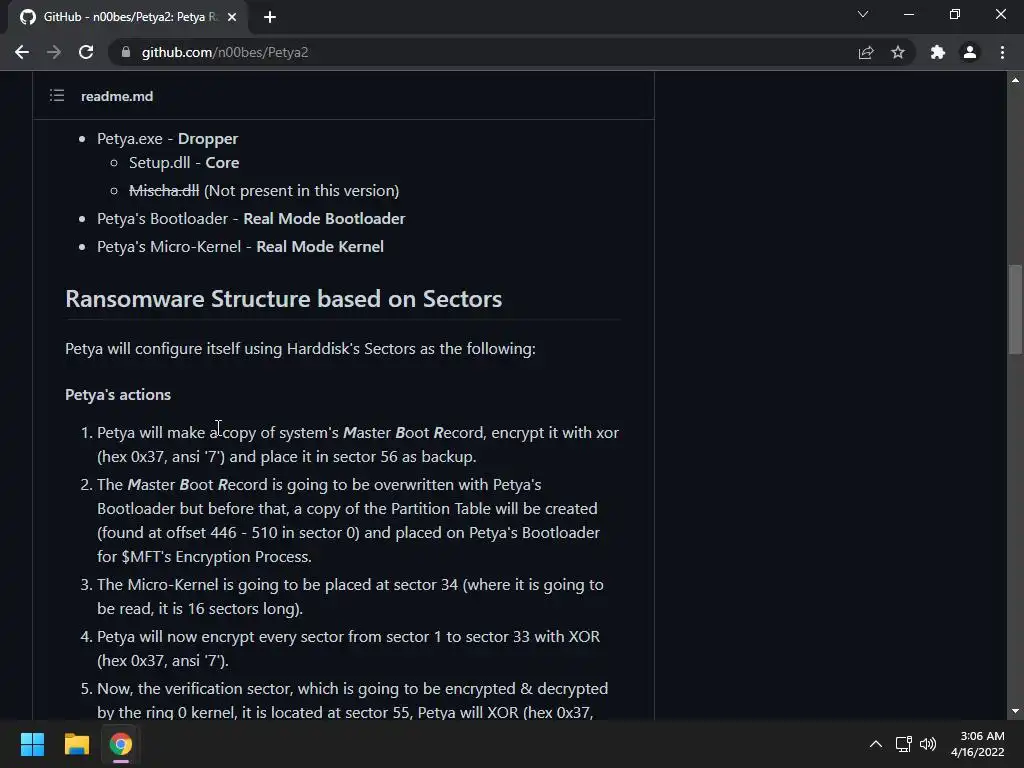
Task: Restore down the Chrome window
Action: point(955,14)
